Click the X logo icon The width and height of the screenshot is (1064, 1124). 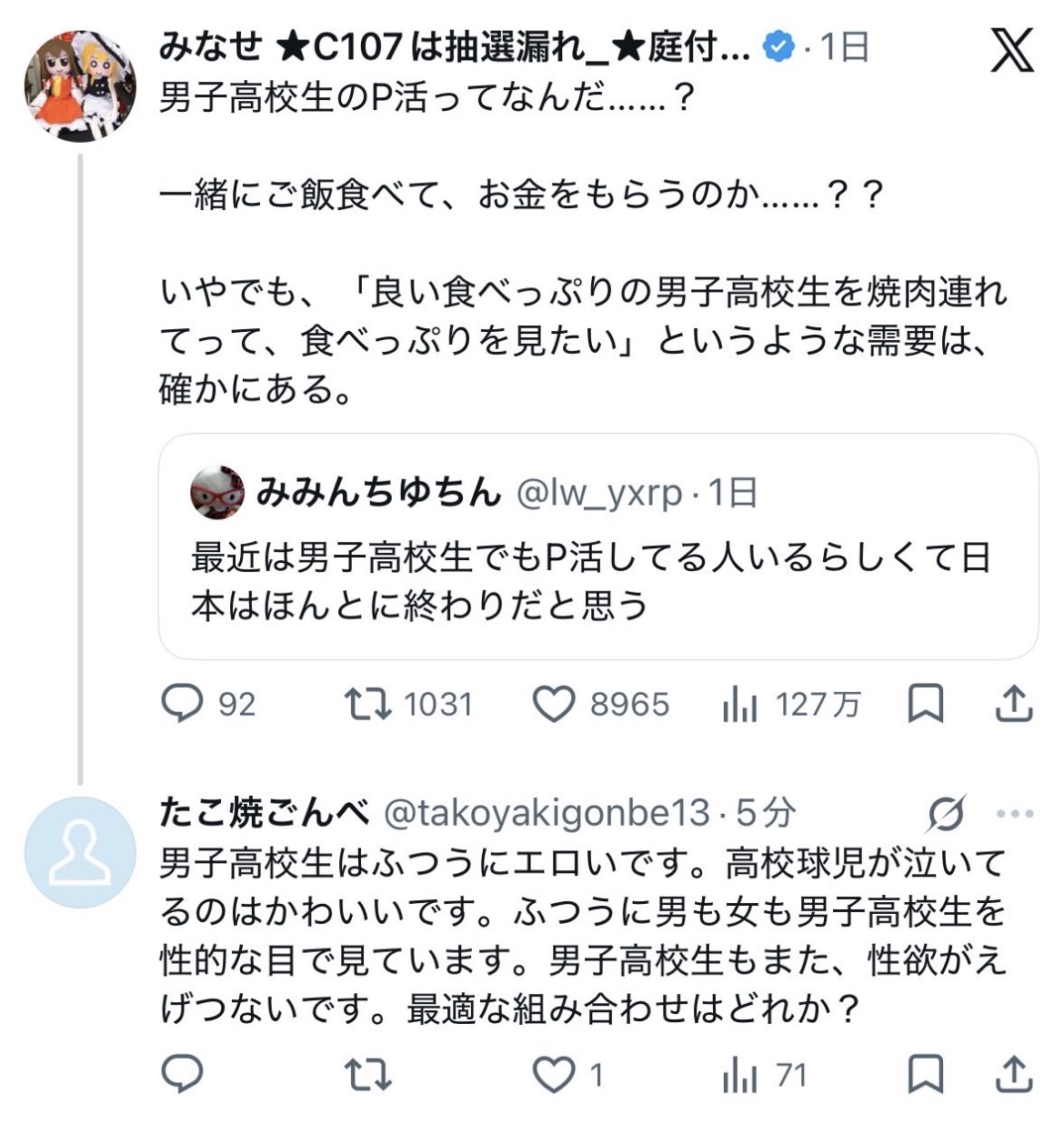1011,50
